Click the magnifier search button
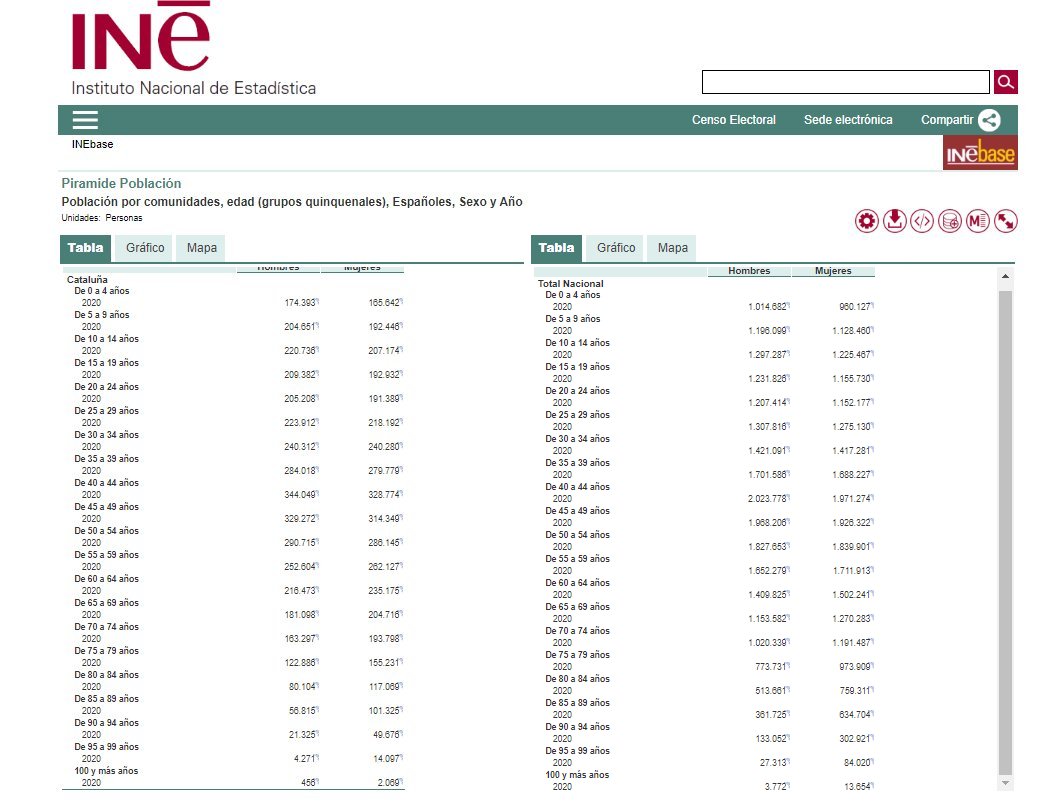1047x804 pixels. (1005, 82)
